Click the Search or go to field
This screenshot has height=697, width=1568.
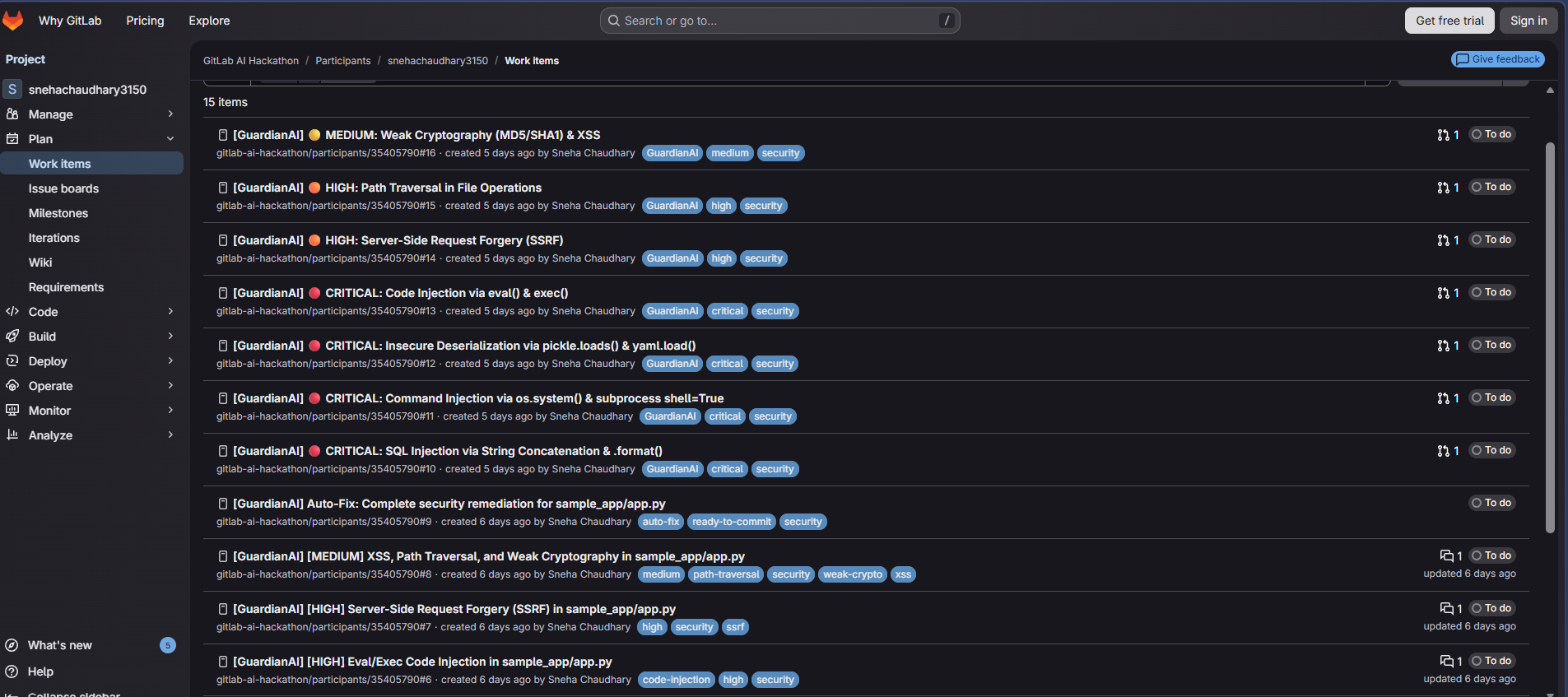click(779, 21)
